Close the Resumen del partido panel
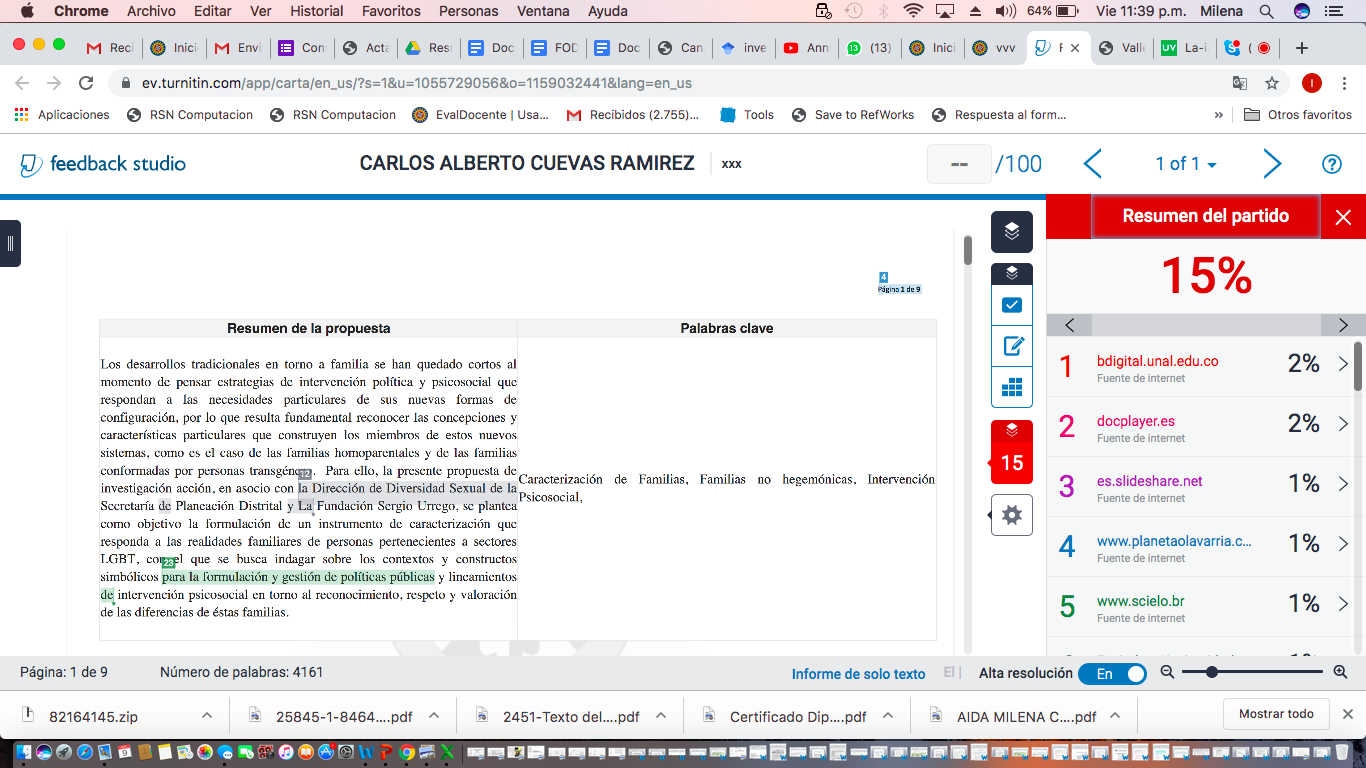1366x768 pixels. pos(1343,217)
